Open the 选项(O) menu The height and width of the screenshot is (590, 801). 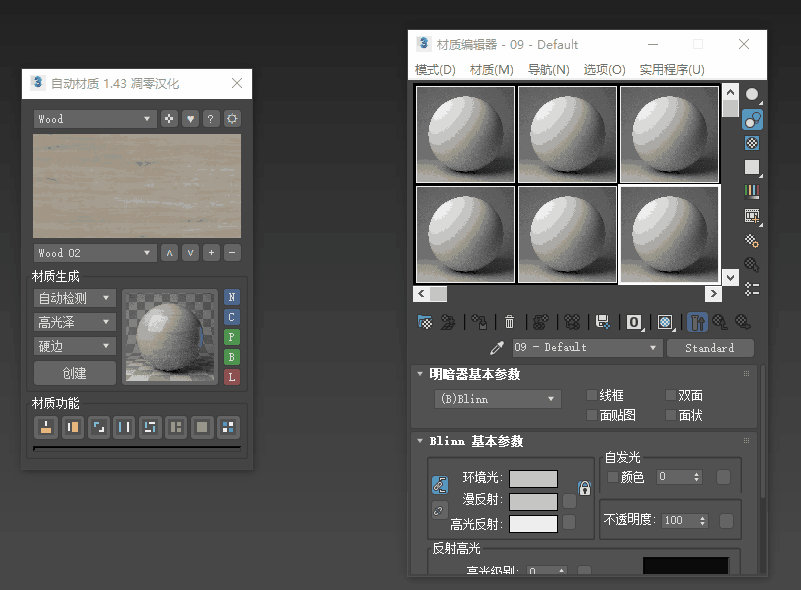(604, 69)
